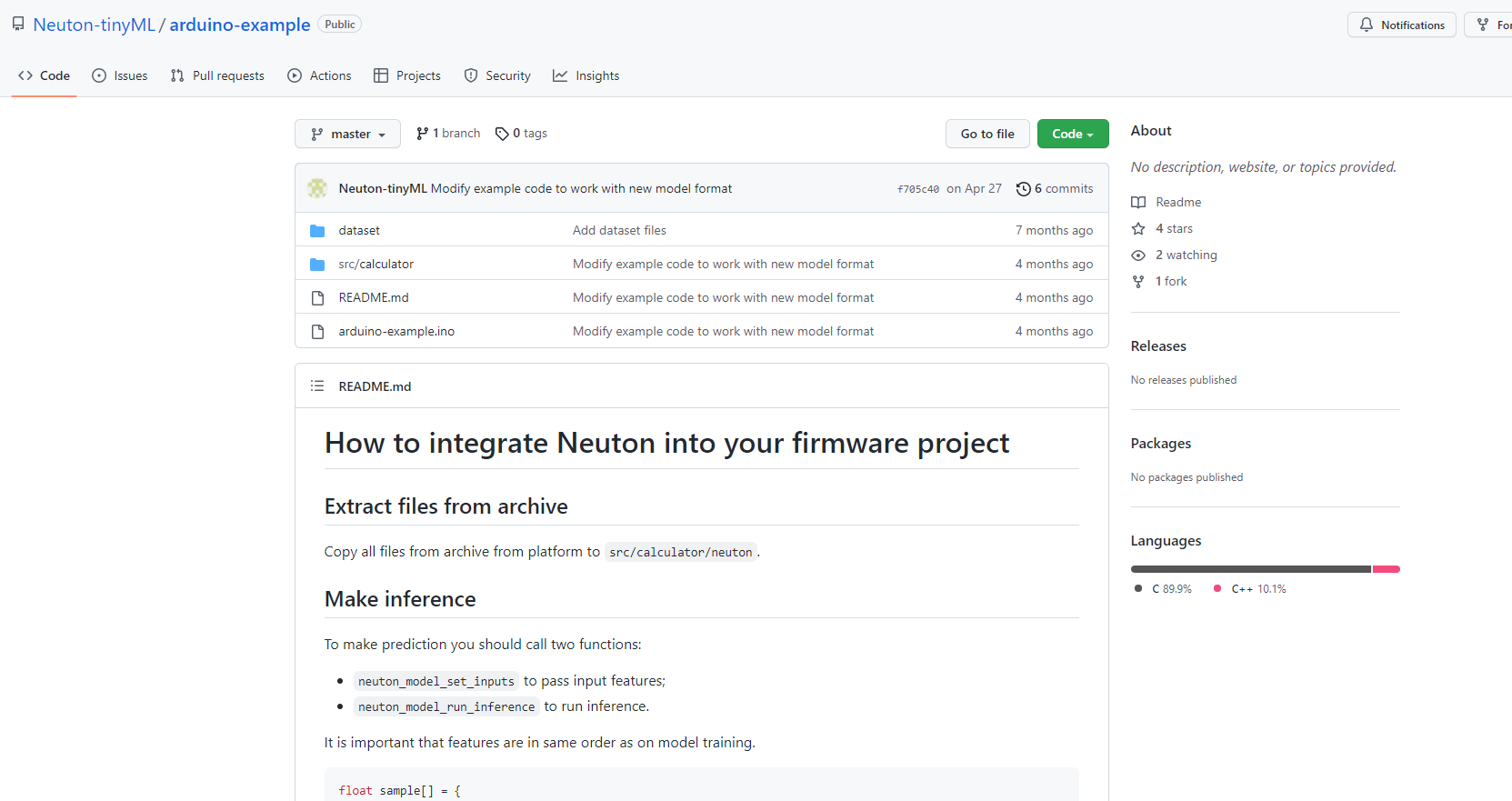Click the commits history clock icon
Image resolution: width=1512 pixels, height=801 pixels.
click(1024, 189)
